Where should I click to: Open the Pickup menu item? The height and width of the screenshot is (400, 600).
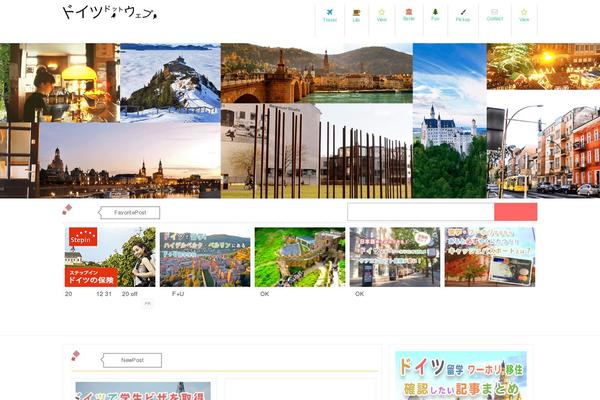coord(463,16)
